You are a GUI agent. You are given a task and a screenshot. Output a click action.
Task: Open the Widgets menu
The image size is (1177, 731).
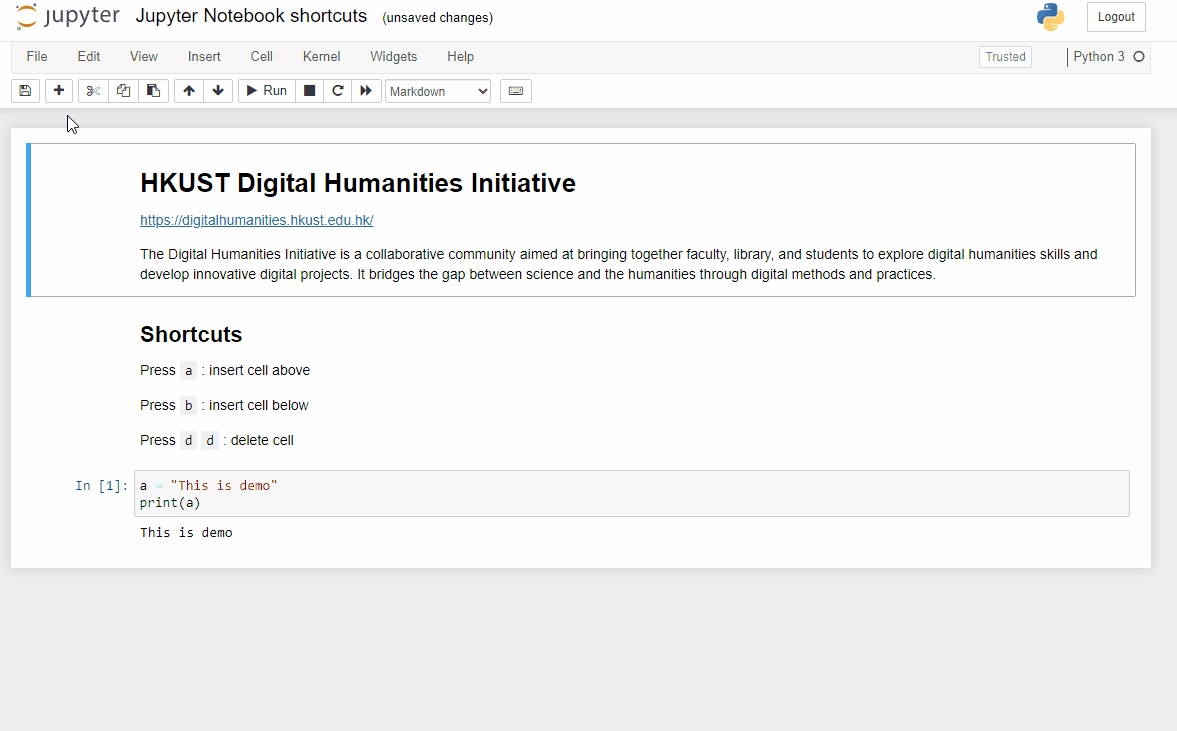click(x=393, y=57)
